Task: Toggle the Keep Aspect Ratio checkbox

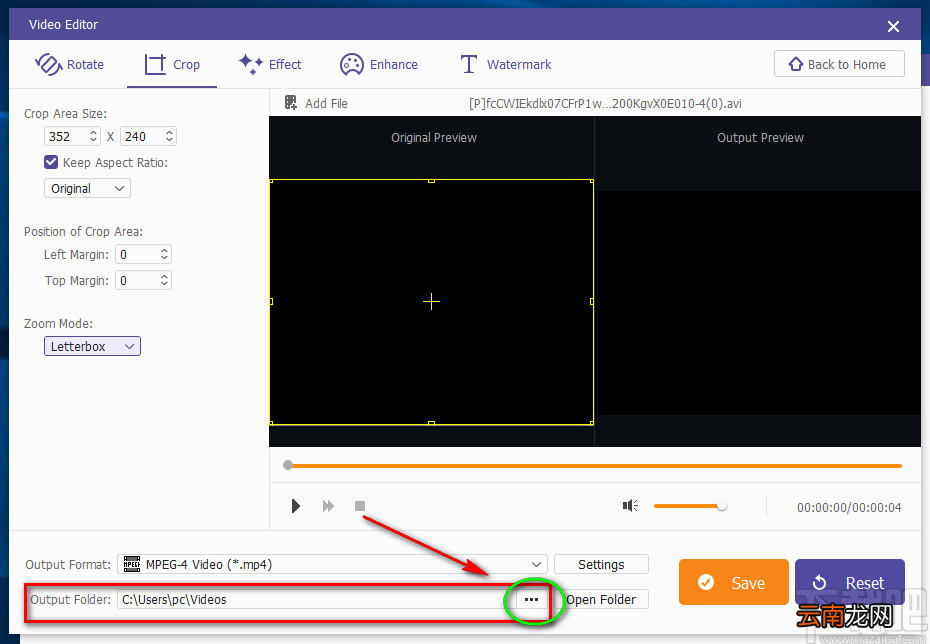Action: click(x=51, y=162)
